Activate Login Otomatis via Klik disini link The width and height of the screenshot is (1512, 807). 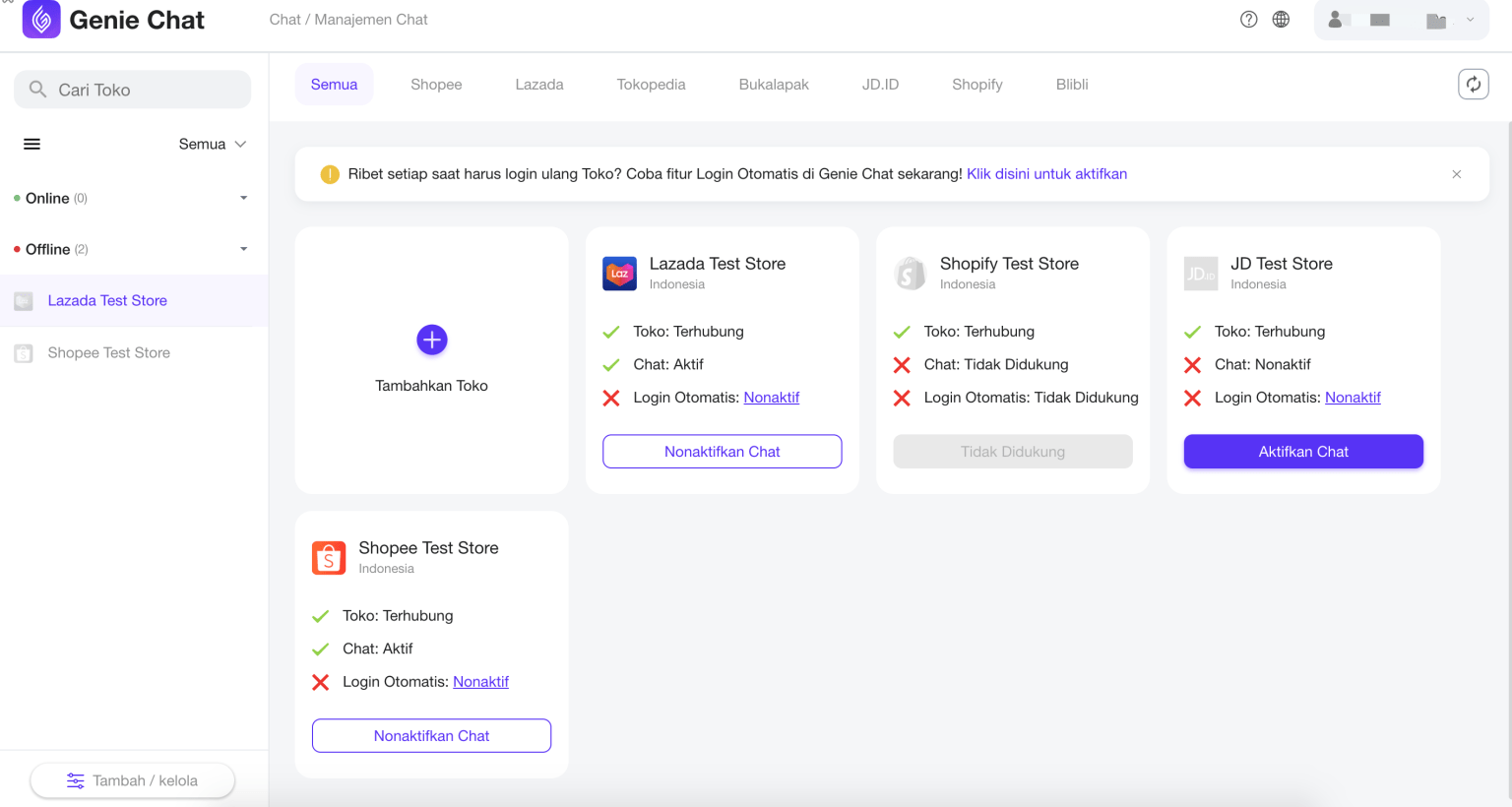[x=1046, y=173]
